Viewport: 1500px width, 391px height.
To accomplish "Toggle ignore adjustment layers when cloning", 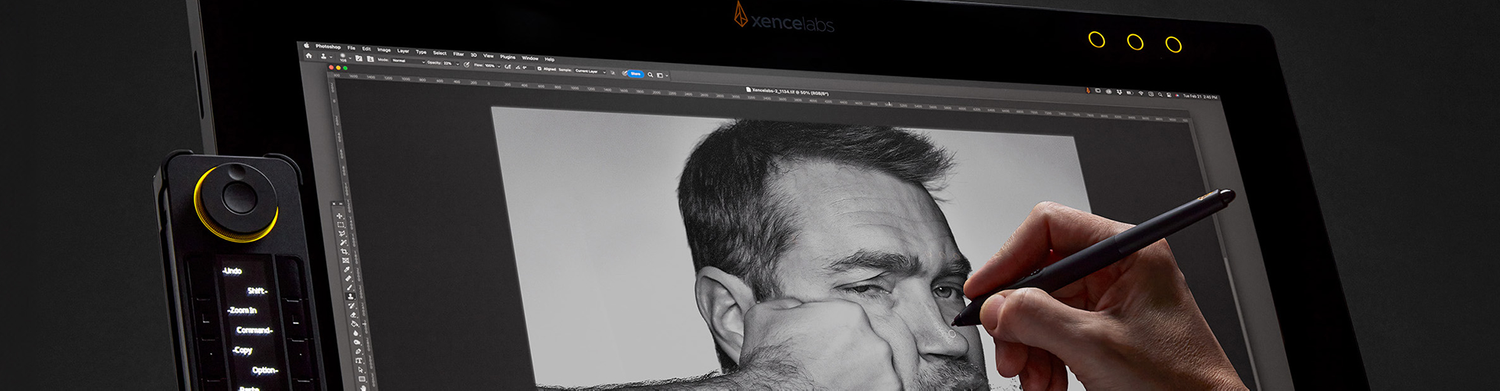I will [x=612, y=72].
